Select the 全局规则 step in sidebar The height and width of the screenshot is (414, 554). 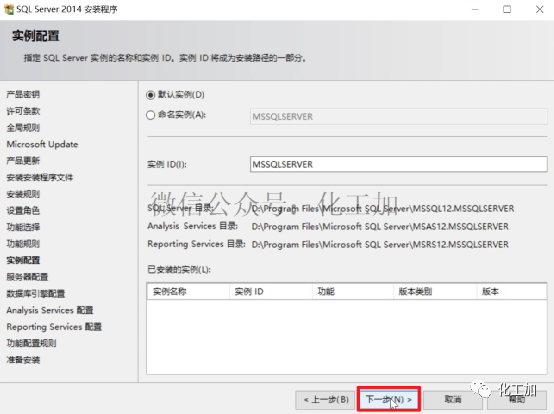point(23,128)
